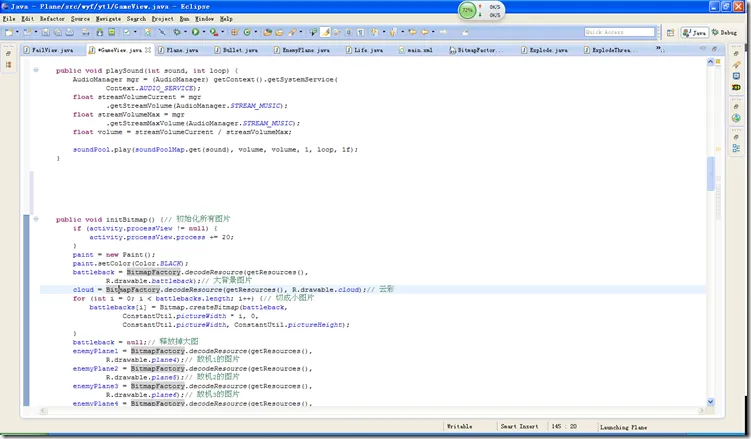Click the New Java Class icon

pos(247,32)
